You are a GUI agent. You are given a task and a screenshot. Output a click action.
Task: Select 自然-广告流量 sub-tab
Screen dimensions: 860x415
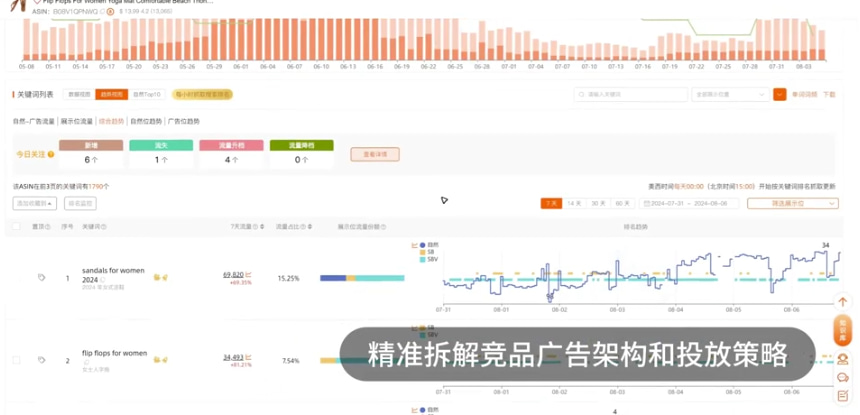pyautogui.click(x=34, y=121)
